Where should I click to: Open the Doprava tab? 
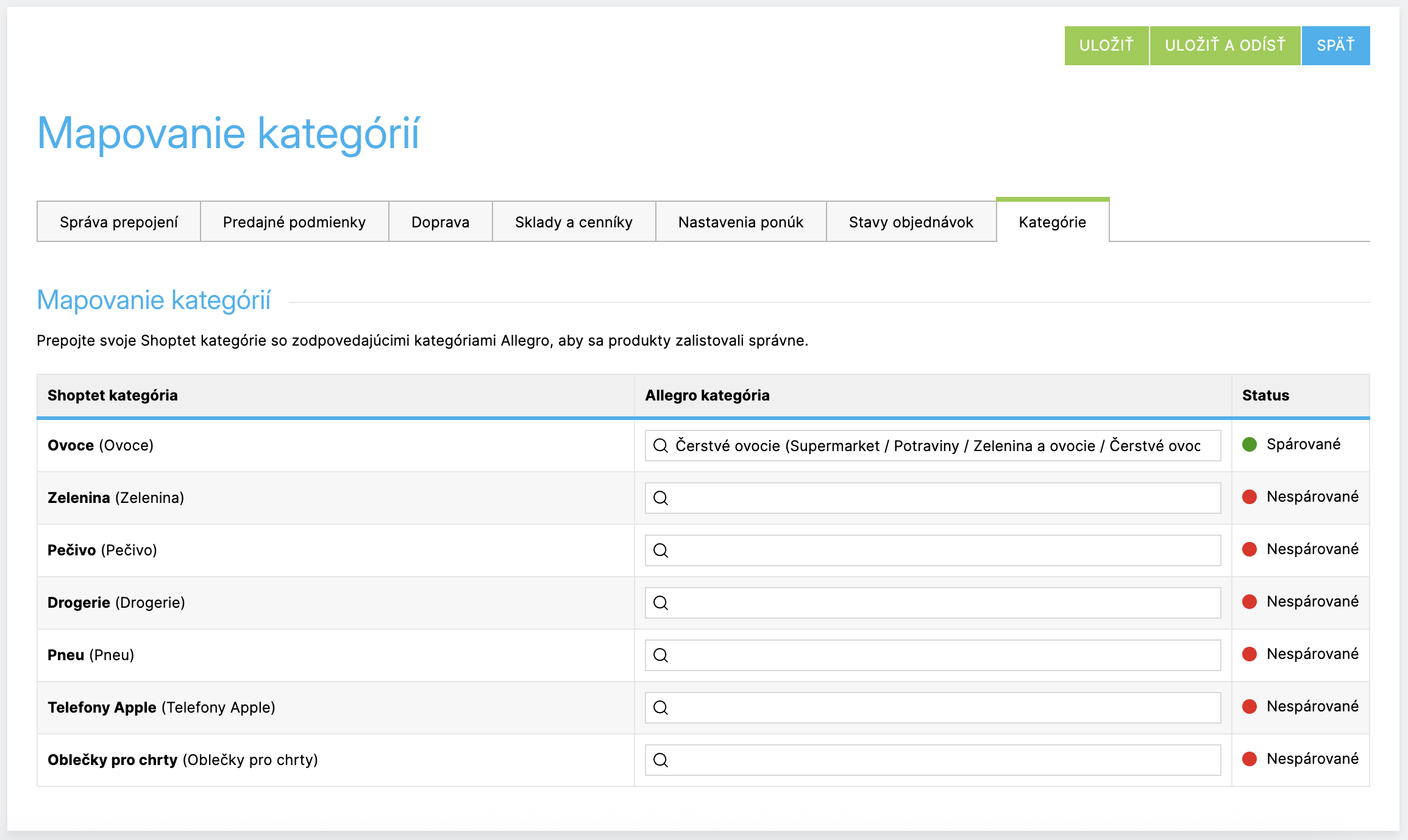pyautogui.click(x=440, y=222)
